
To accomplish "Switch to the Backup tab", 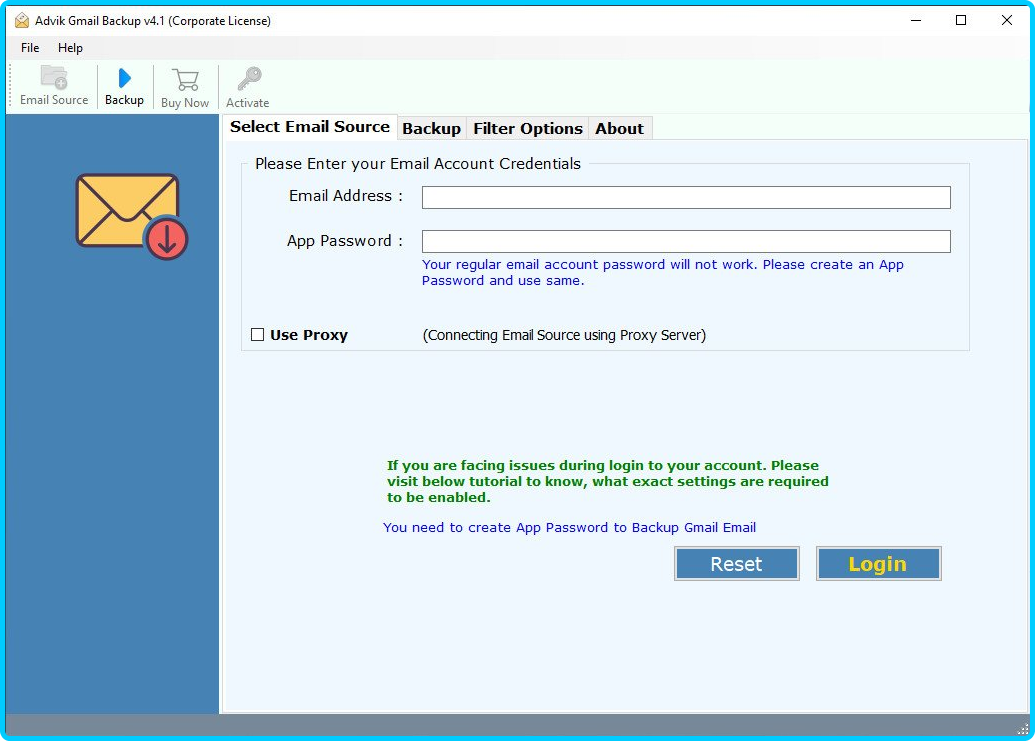I will coord(431,129).
